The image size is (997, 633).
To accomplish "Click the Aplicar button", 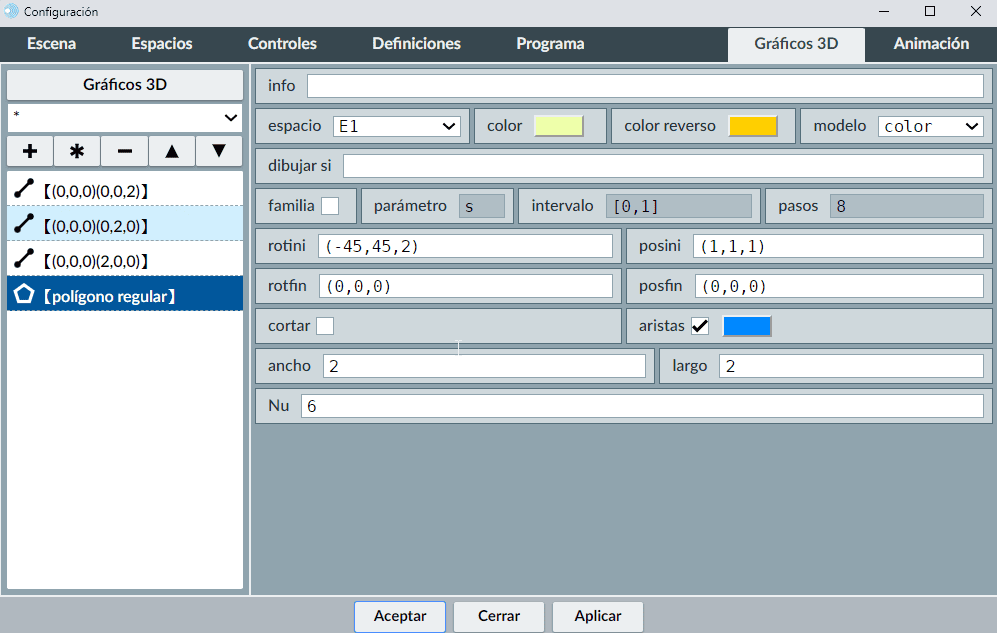I will click(x=597, y=616).
